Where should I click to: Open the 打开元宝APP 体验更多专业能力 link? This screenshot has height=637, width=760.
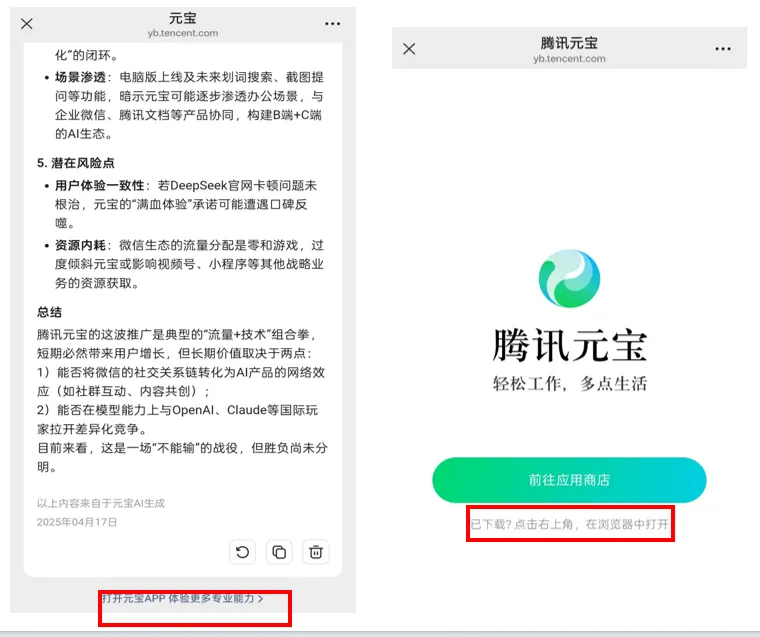(x=182, y=598)
